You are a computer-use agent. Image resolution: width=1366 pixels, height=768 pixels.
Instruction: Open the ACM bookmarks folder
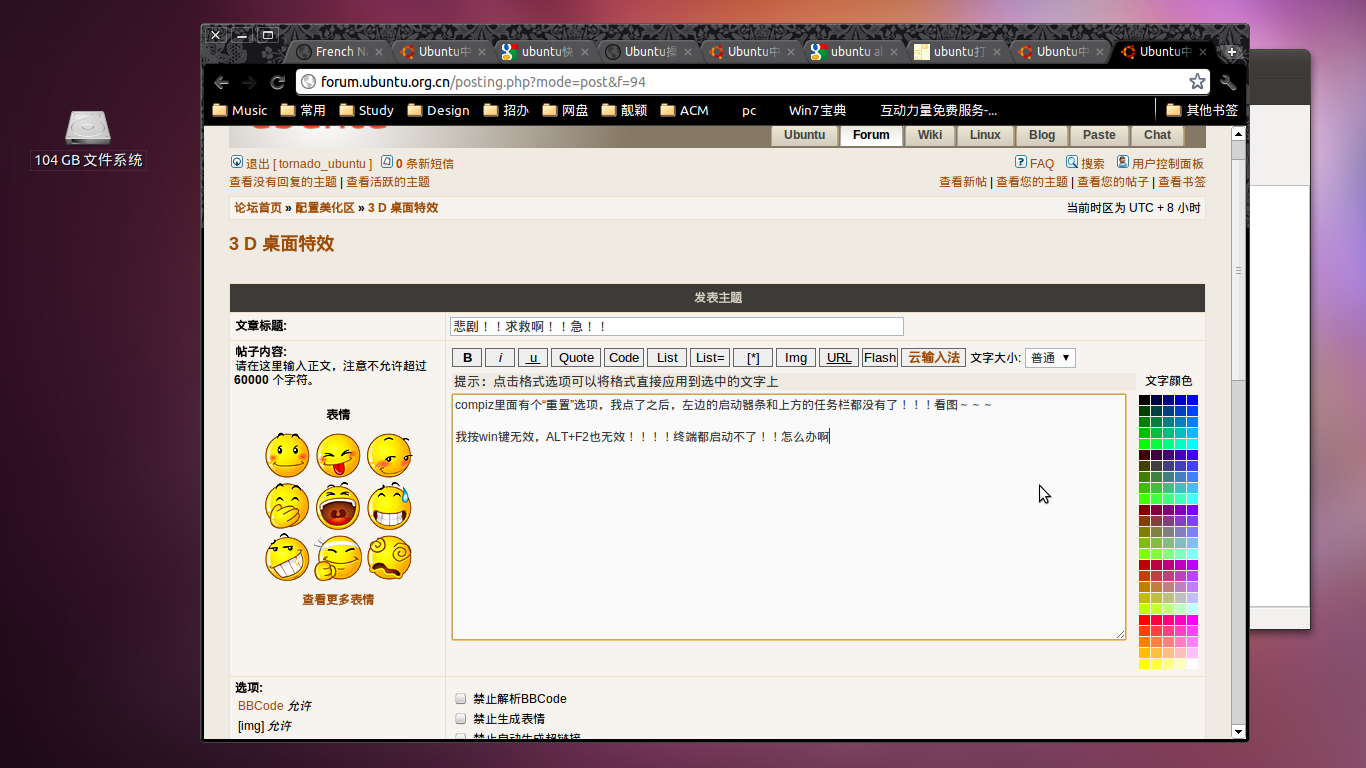[x=684, y=110]
